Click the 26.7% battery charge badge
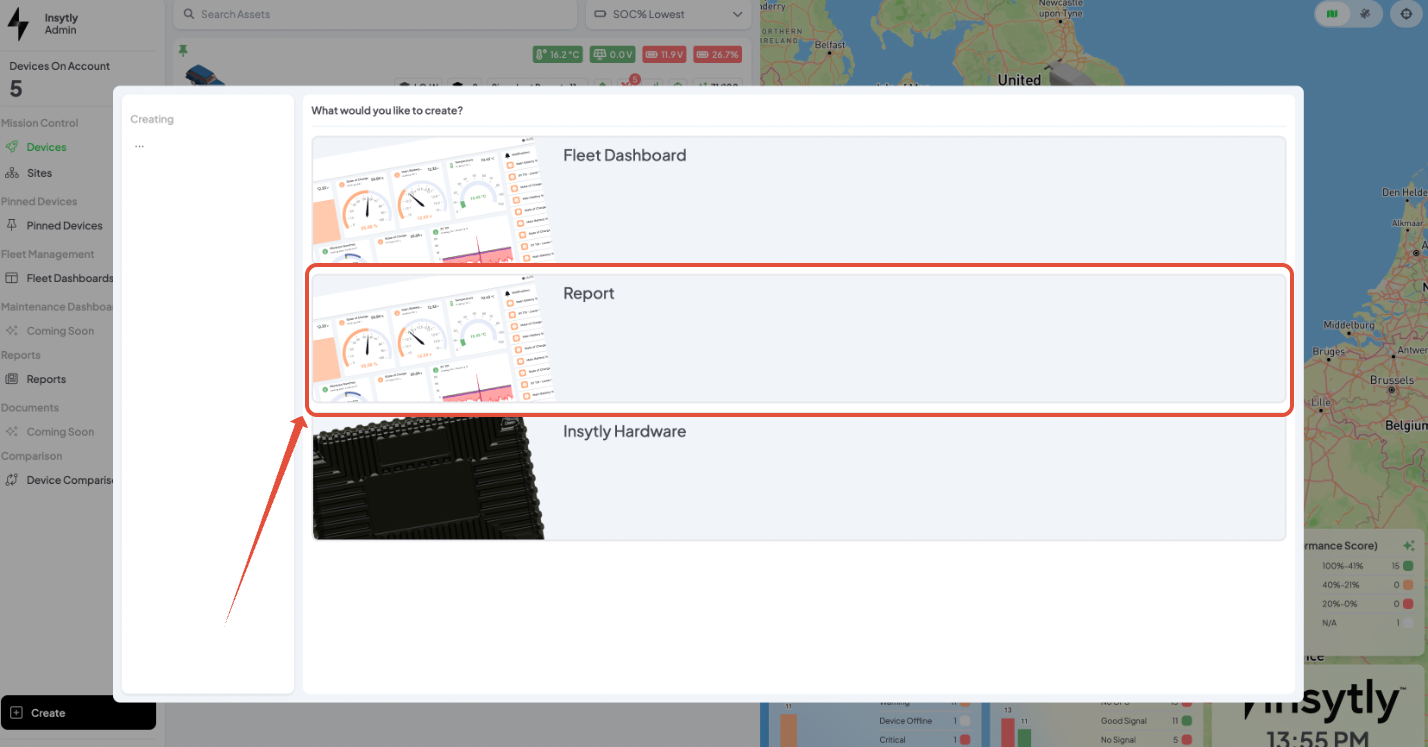 click(x=718, y=55)
